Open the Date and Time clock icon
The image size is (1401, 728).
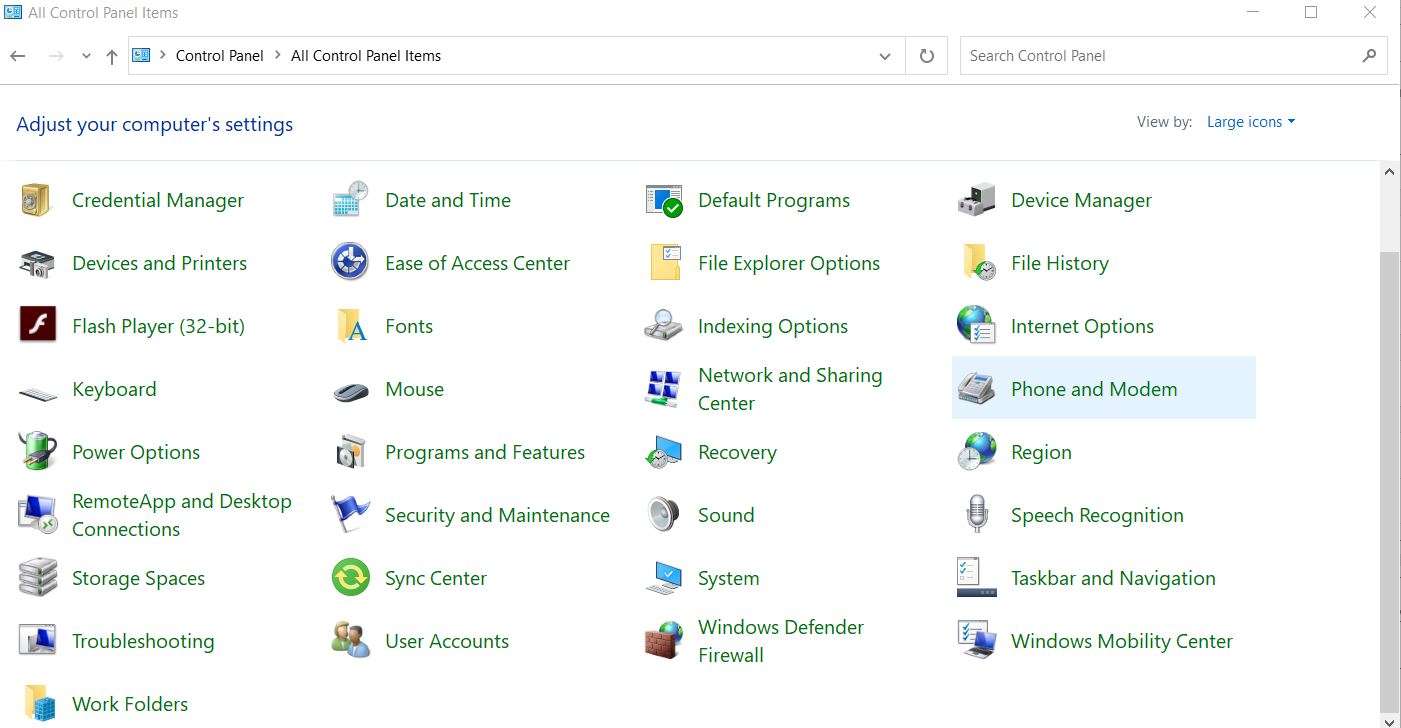tap(350, 200)
